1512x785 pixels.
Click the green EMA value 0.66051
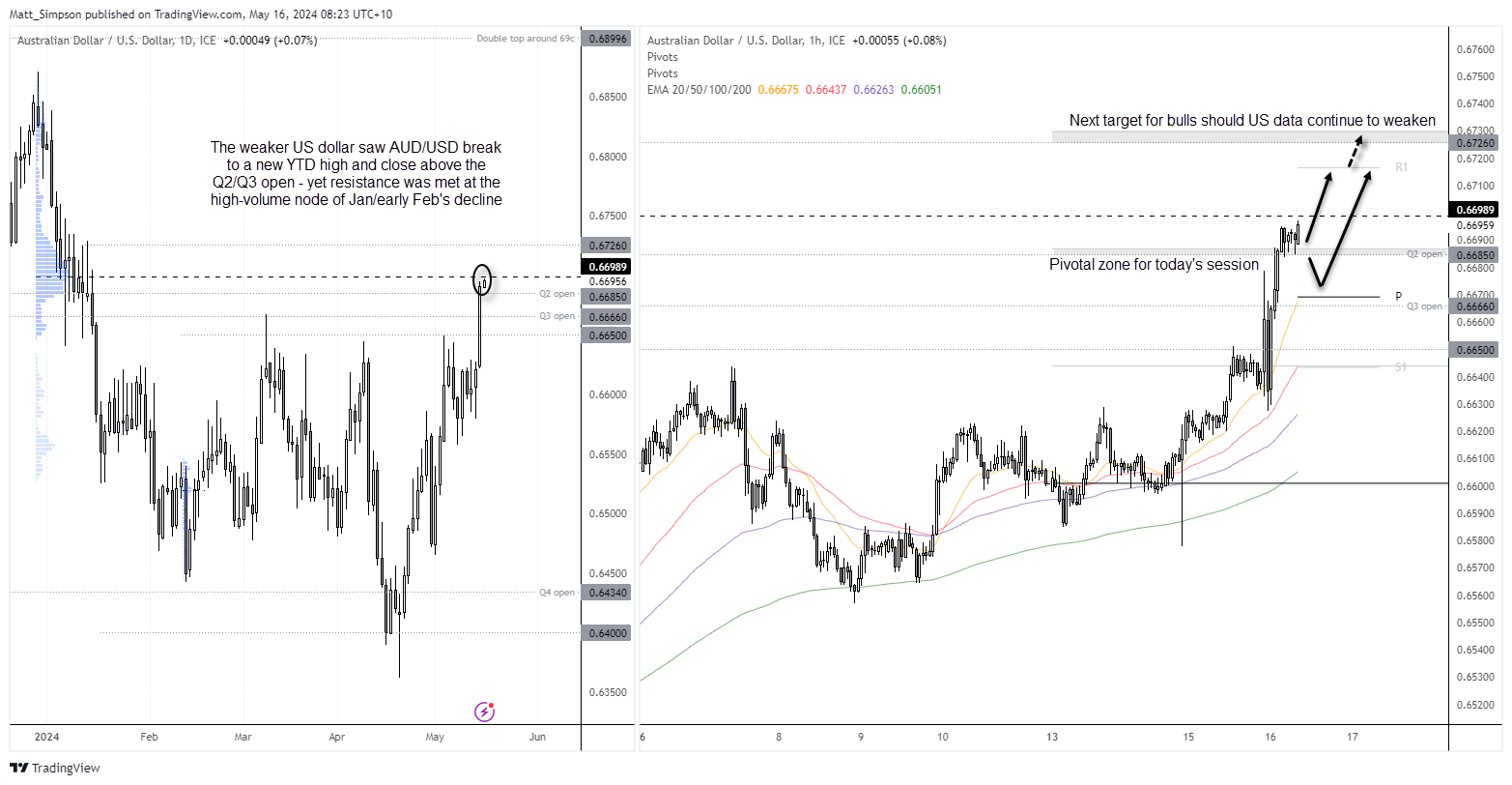pos(922,89)
